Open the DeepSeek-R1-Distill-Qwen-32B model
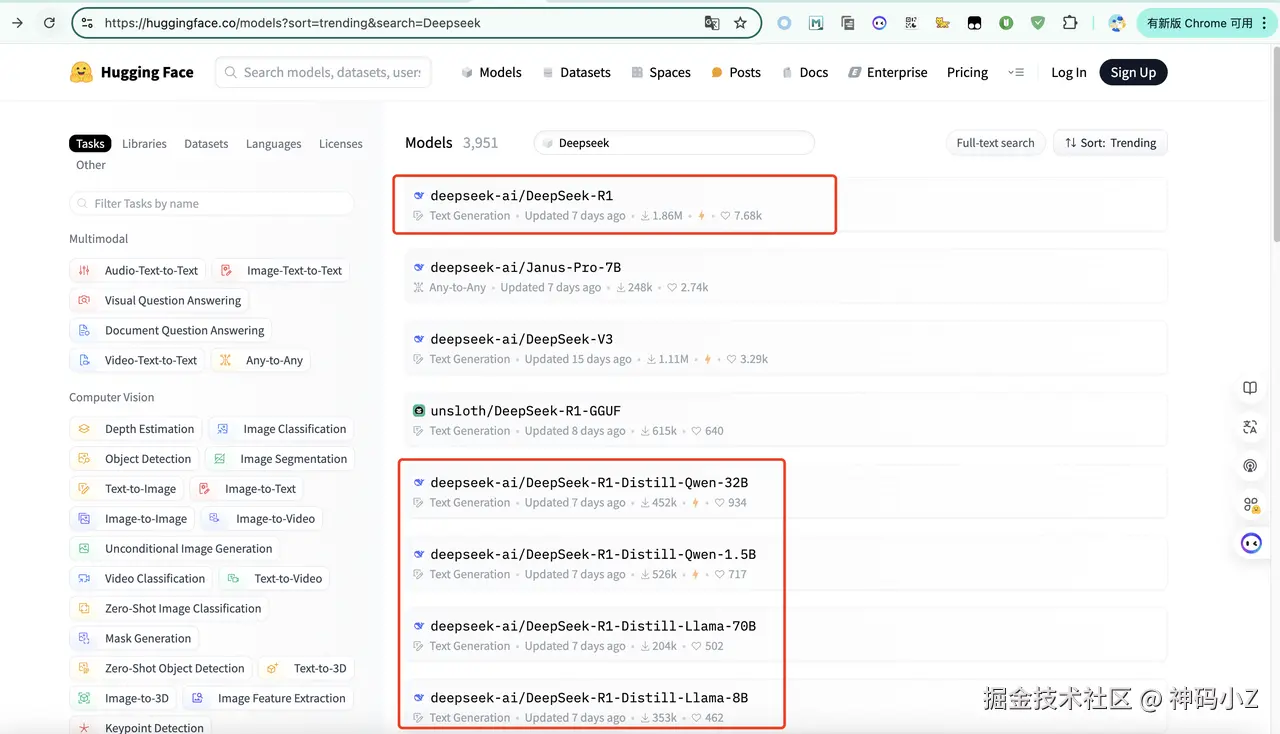This screenshot has width=1280, height=734. (x=786, y=492)
